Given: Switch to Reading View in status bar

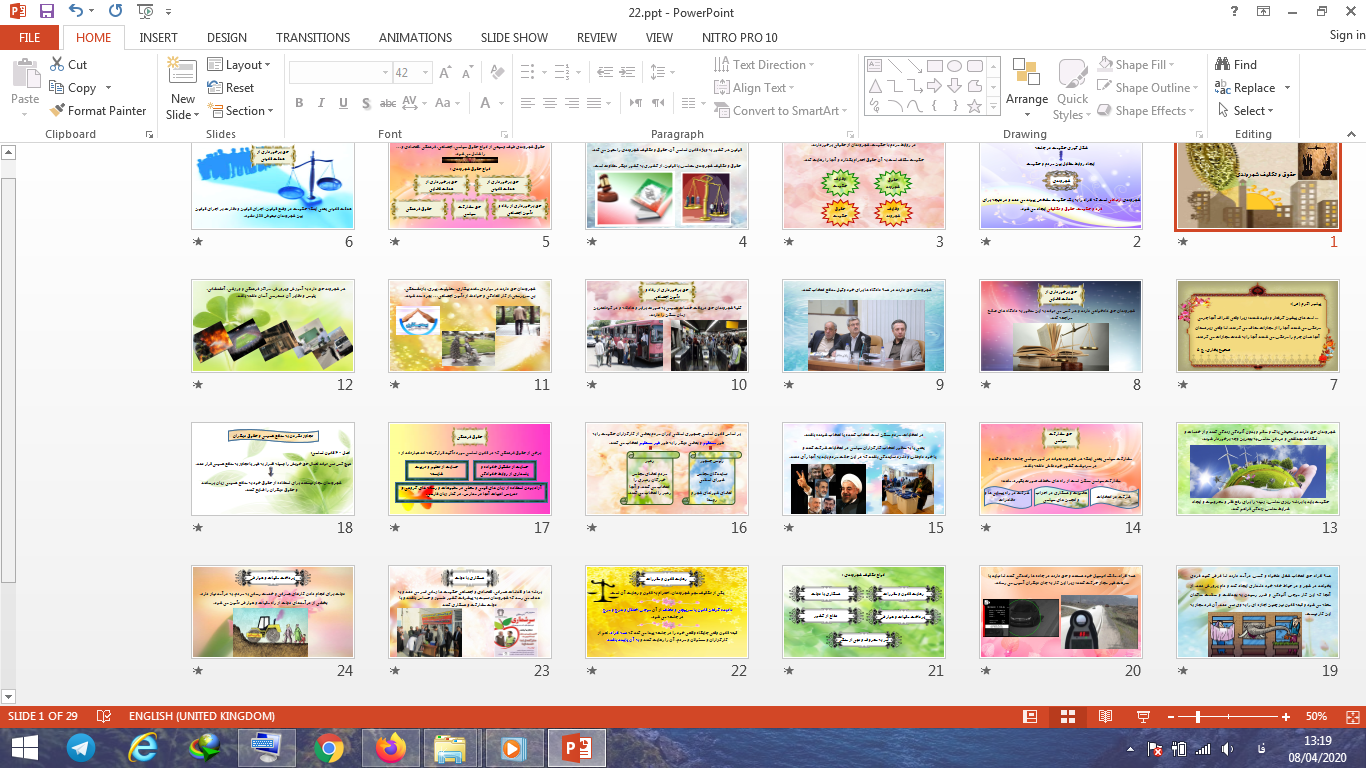Looking at the screenshot, I should point(1105,717).
